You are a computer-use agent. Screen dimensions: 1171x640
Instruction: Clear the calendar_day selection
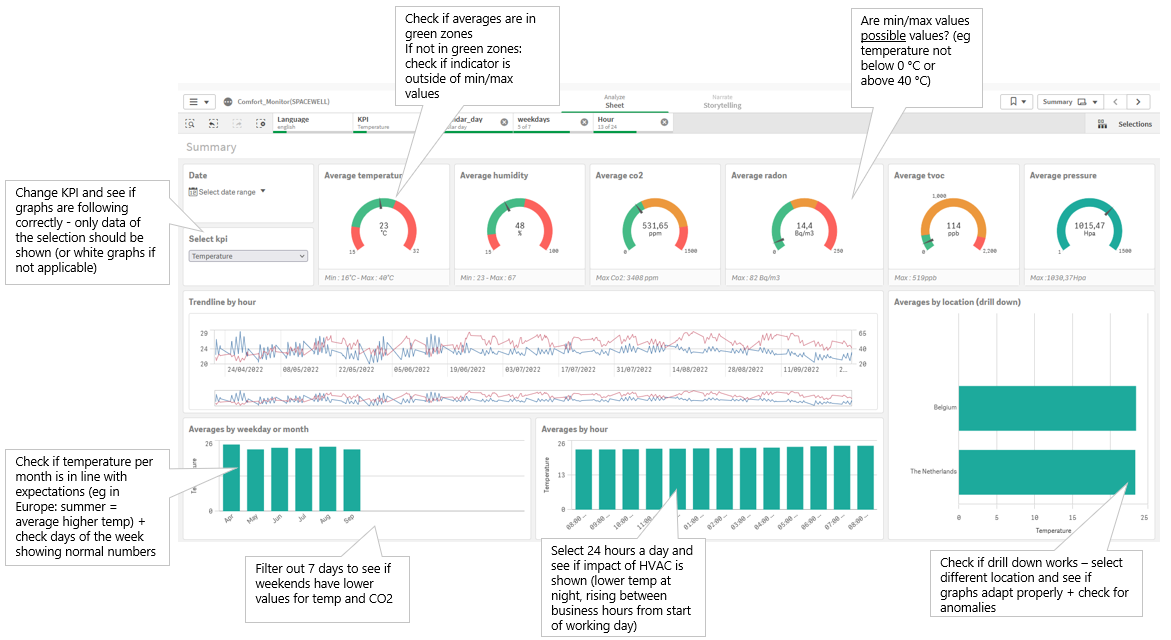[x=504, y=122]
